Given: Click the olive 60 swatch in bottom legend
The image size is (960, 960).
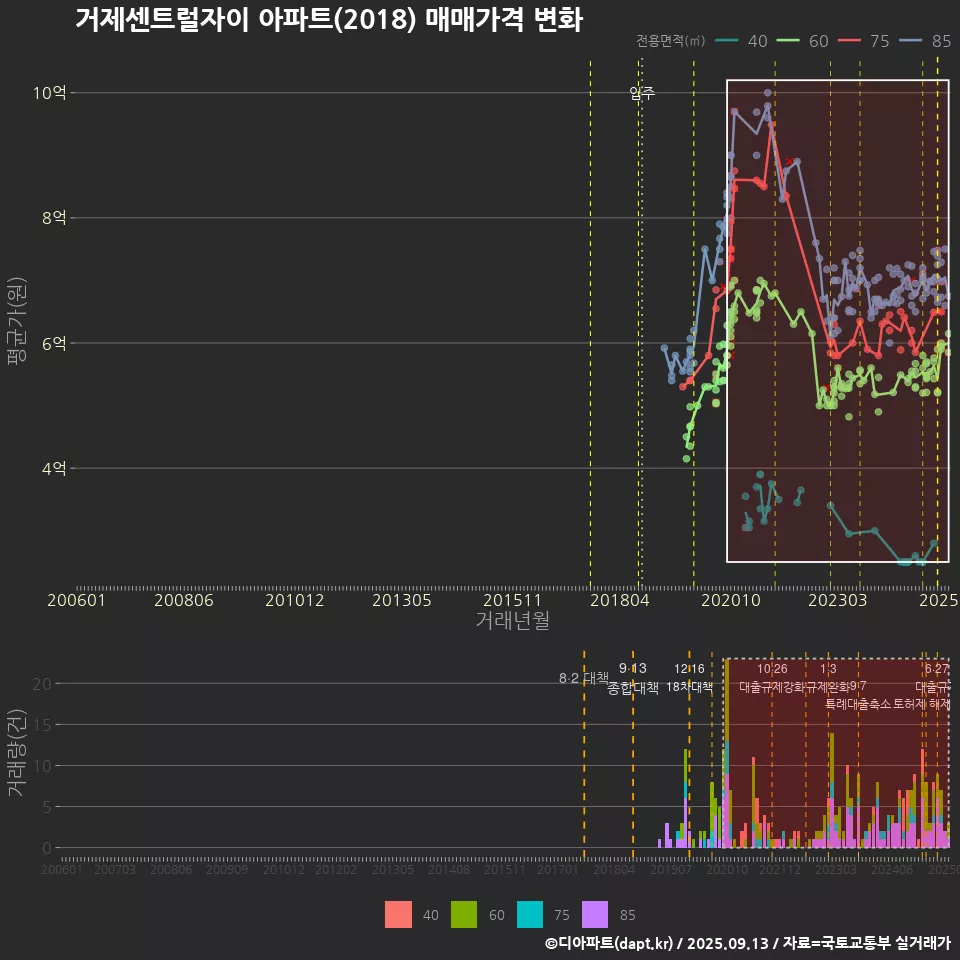Looking at the screenshot, I should pos(464,915).
